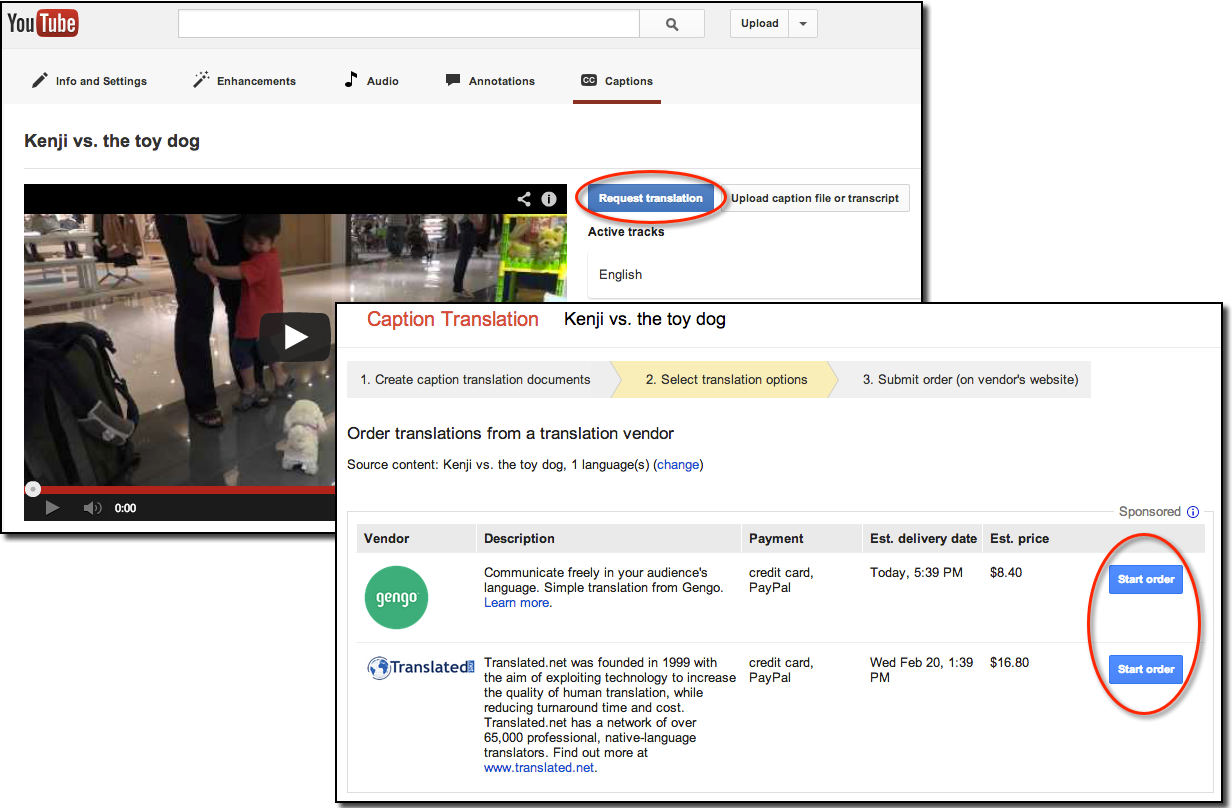
Task: Click Gengo delivery date Today, 5:39 PM
Action: click(x=916, y=573)
